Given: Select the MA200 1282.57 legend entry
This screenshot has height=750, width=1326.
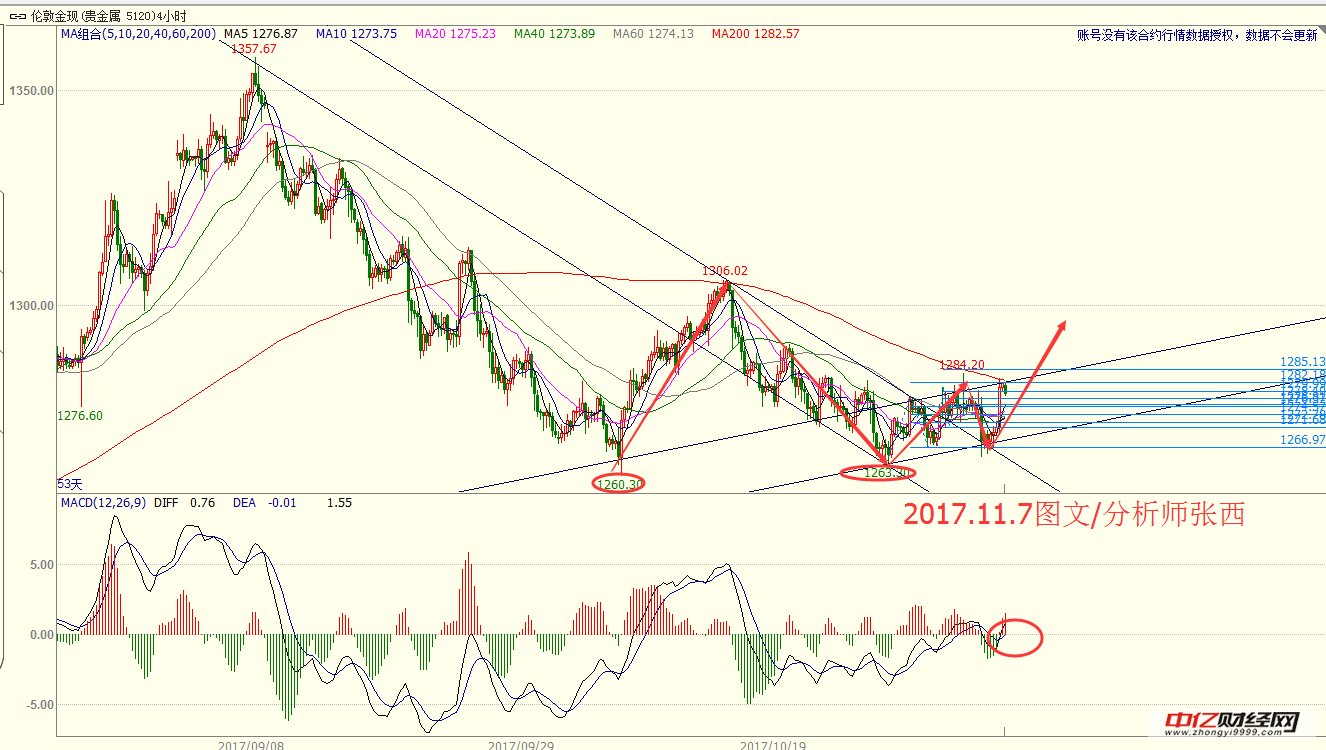Looking at the screenshot, I should click(755, 34).
